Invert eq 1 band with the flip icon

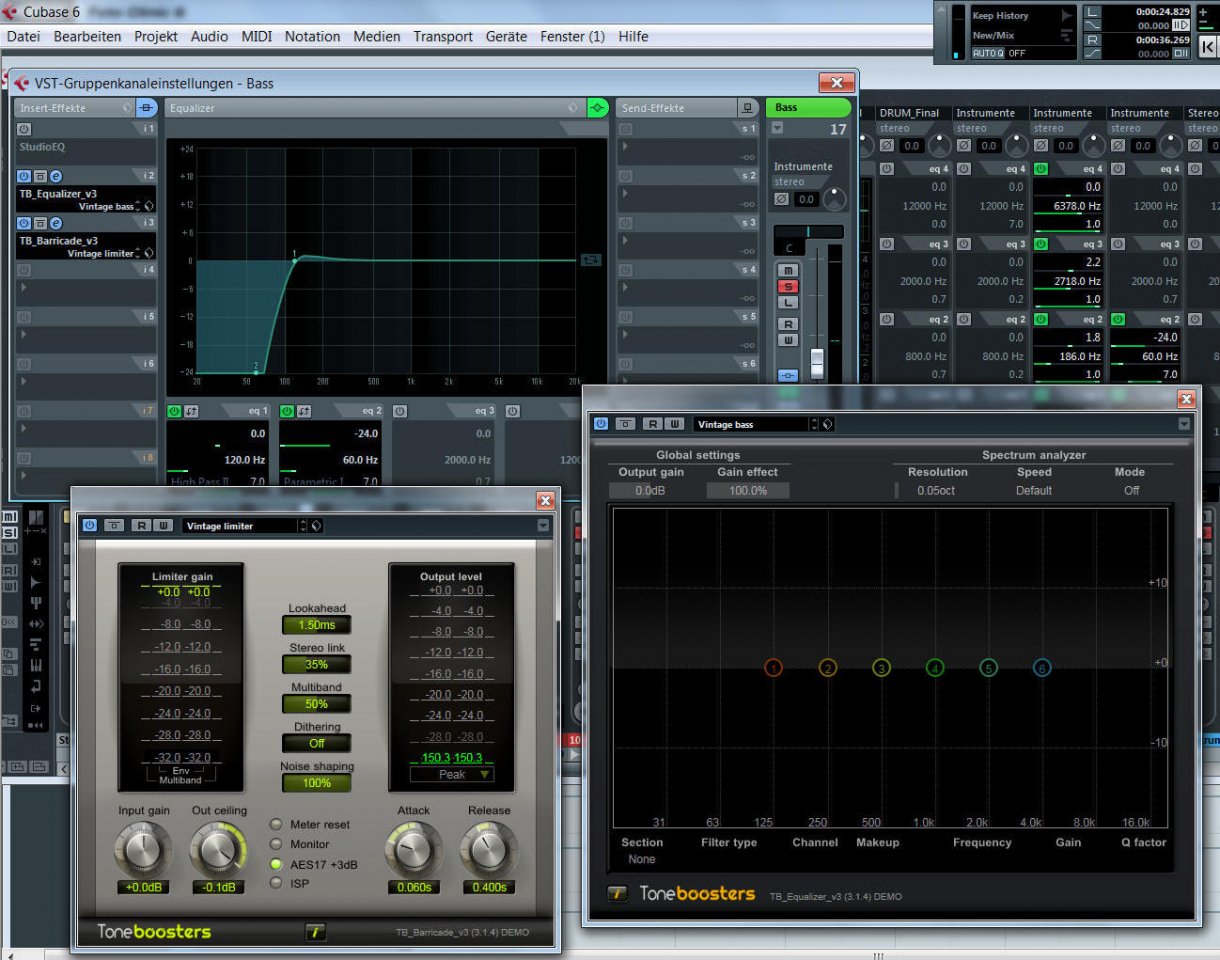click(x=190, y=411)
